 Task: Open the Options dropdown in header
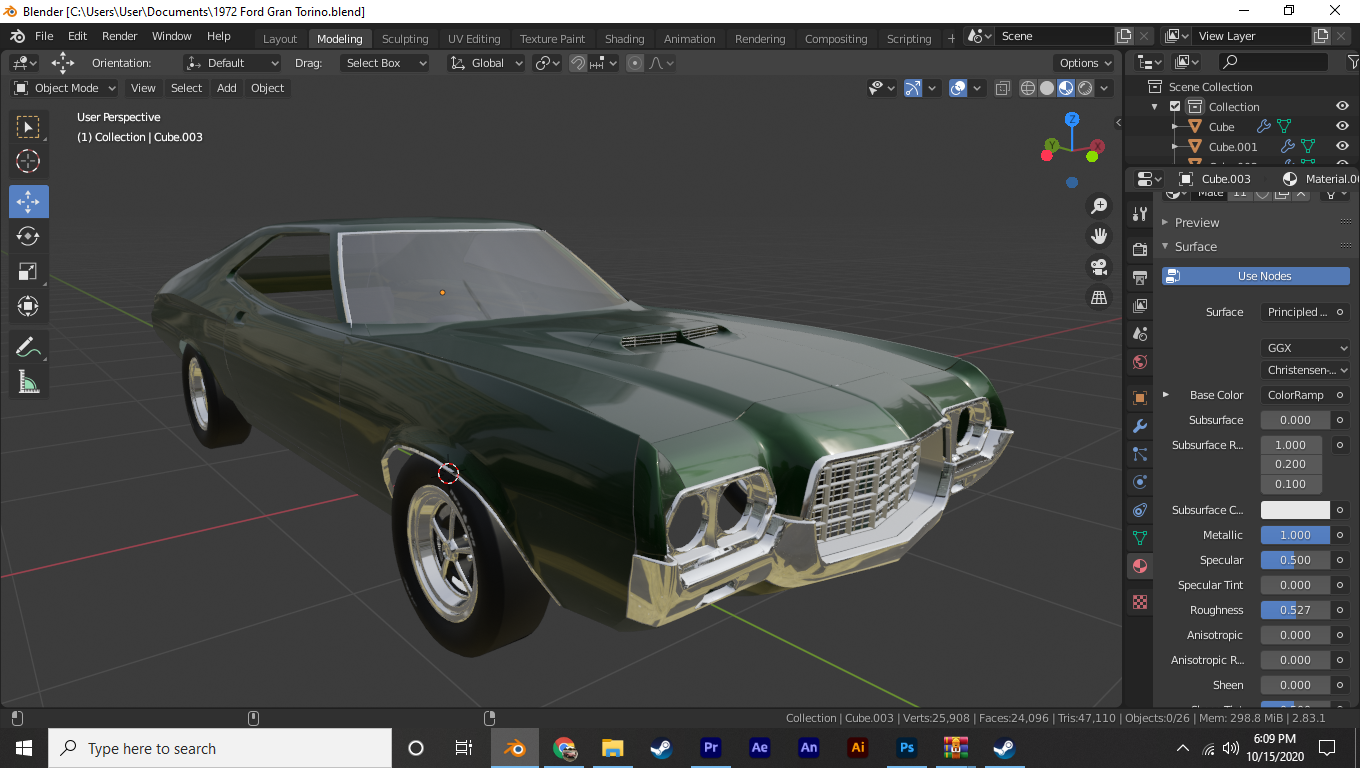[x=1085, y=63]
